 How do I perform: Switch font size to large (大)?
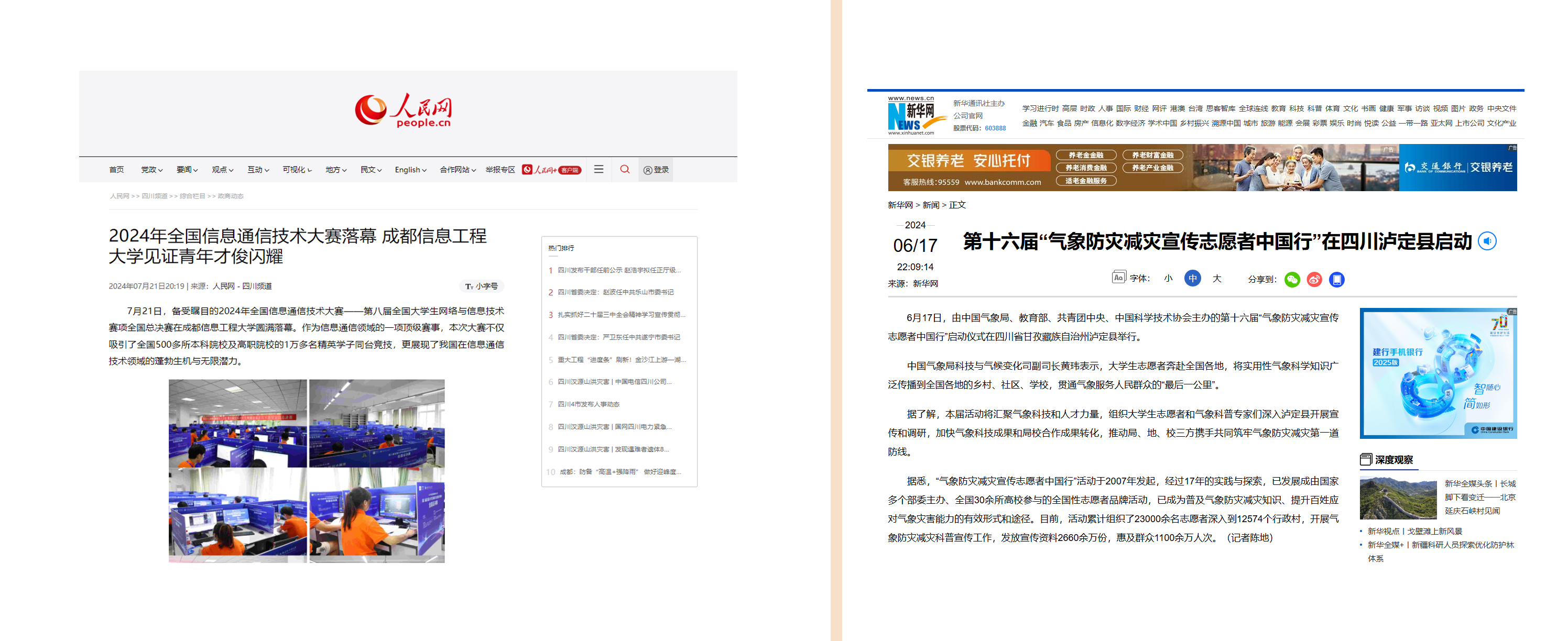click(1216, 279)
